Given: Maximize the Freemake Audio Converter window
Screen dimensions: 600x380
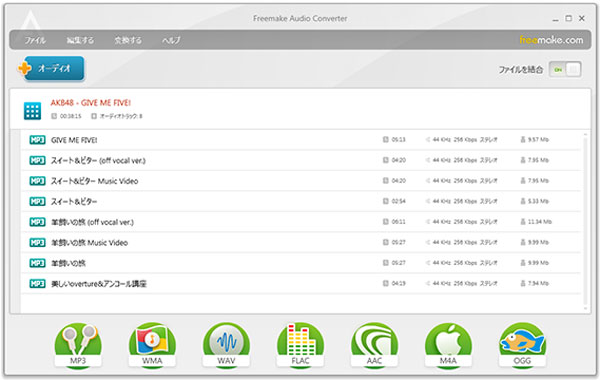Looking at the screenshot, I should [569, 18].
